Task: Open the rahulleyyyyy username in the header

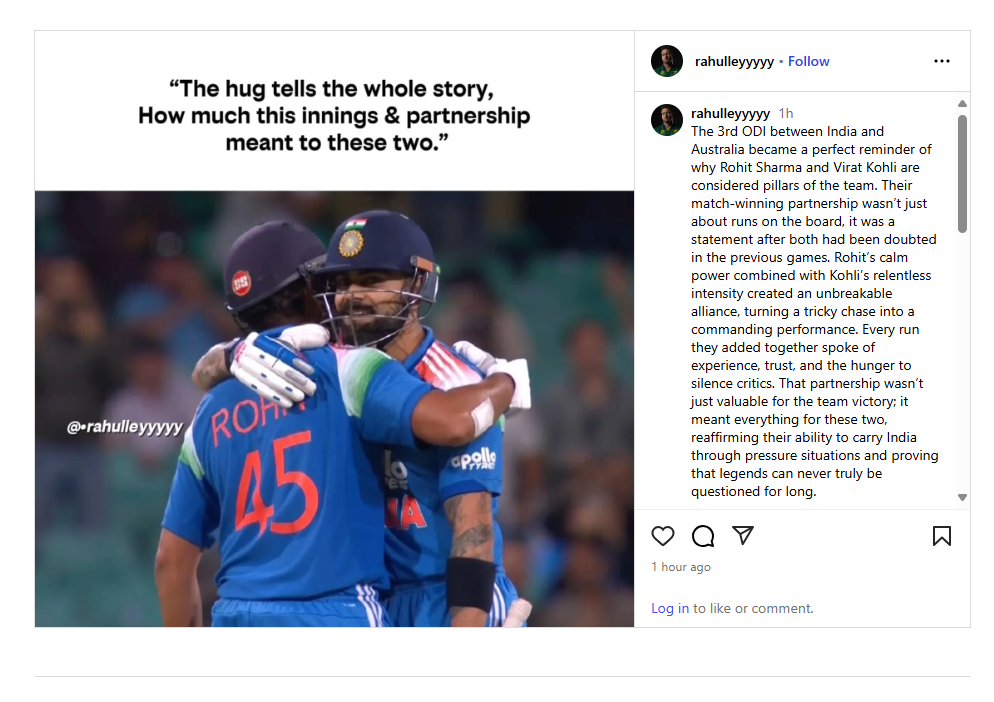Action: [734, 62]
